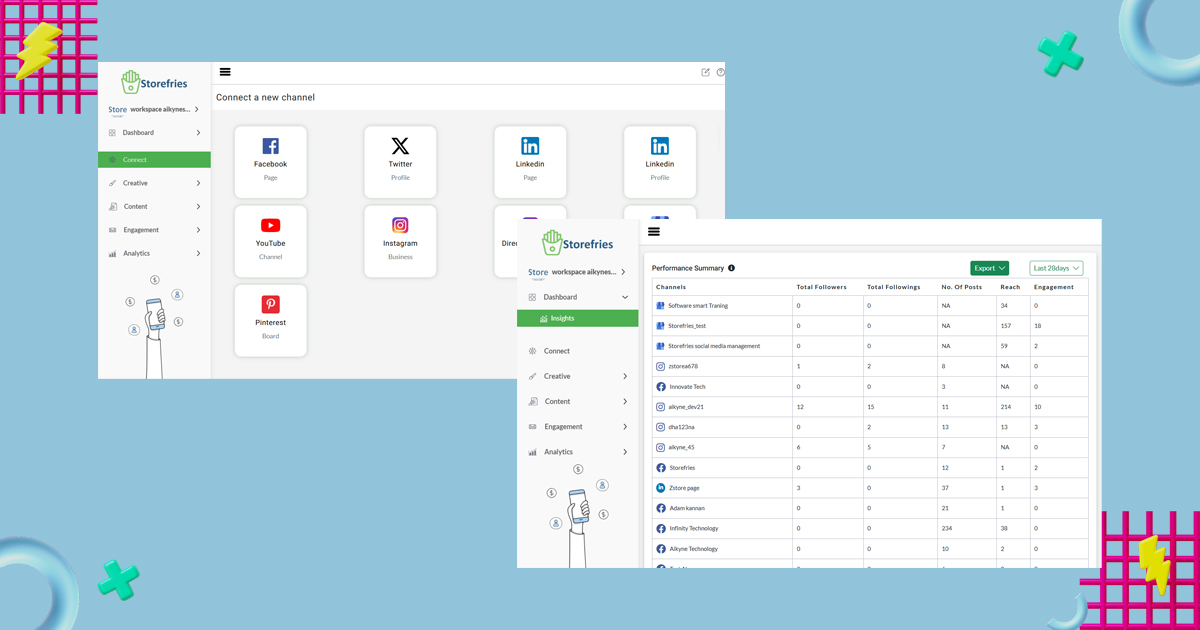Click the No. Of Posts column header

[x=962, y=287]
